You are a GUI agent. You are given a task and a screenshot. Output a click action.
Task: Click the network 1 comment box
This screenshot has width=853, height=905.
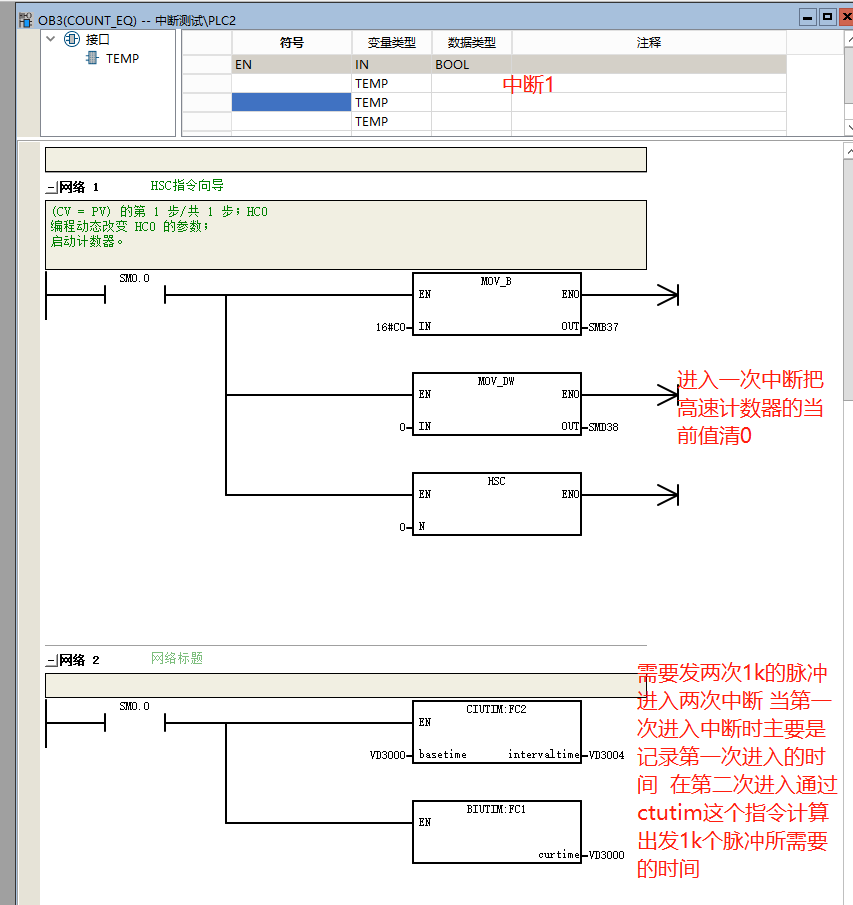point(346,235)
